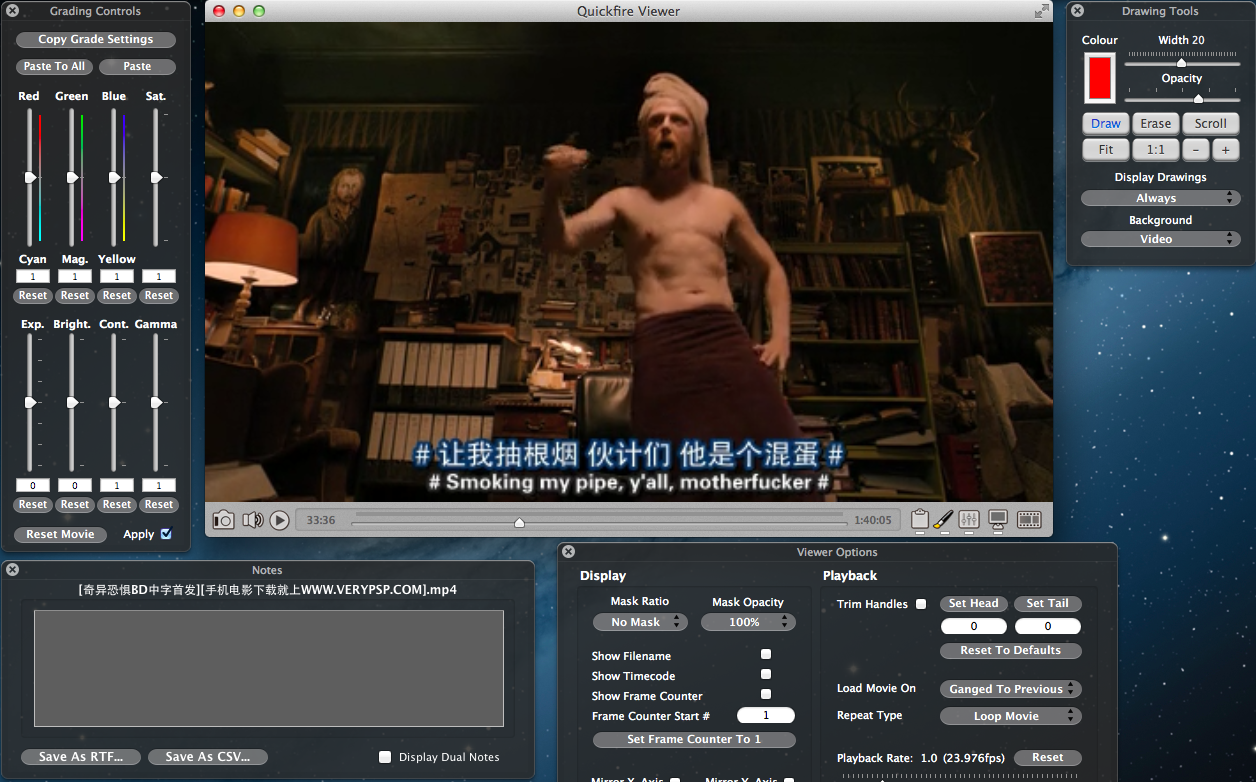Click the filmstrip icon in the viewer toolbar

(x=1029, y=520)
